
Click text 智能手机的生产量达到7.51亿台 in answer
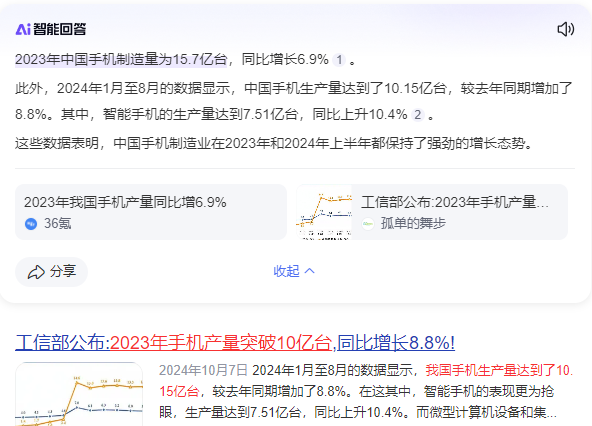(x=200, y=114)
